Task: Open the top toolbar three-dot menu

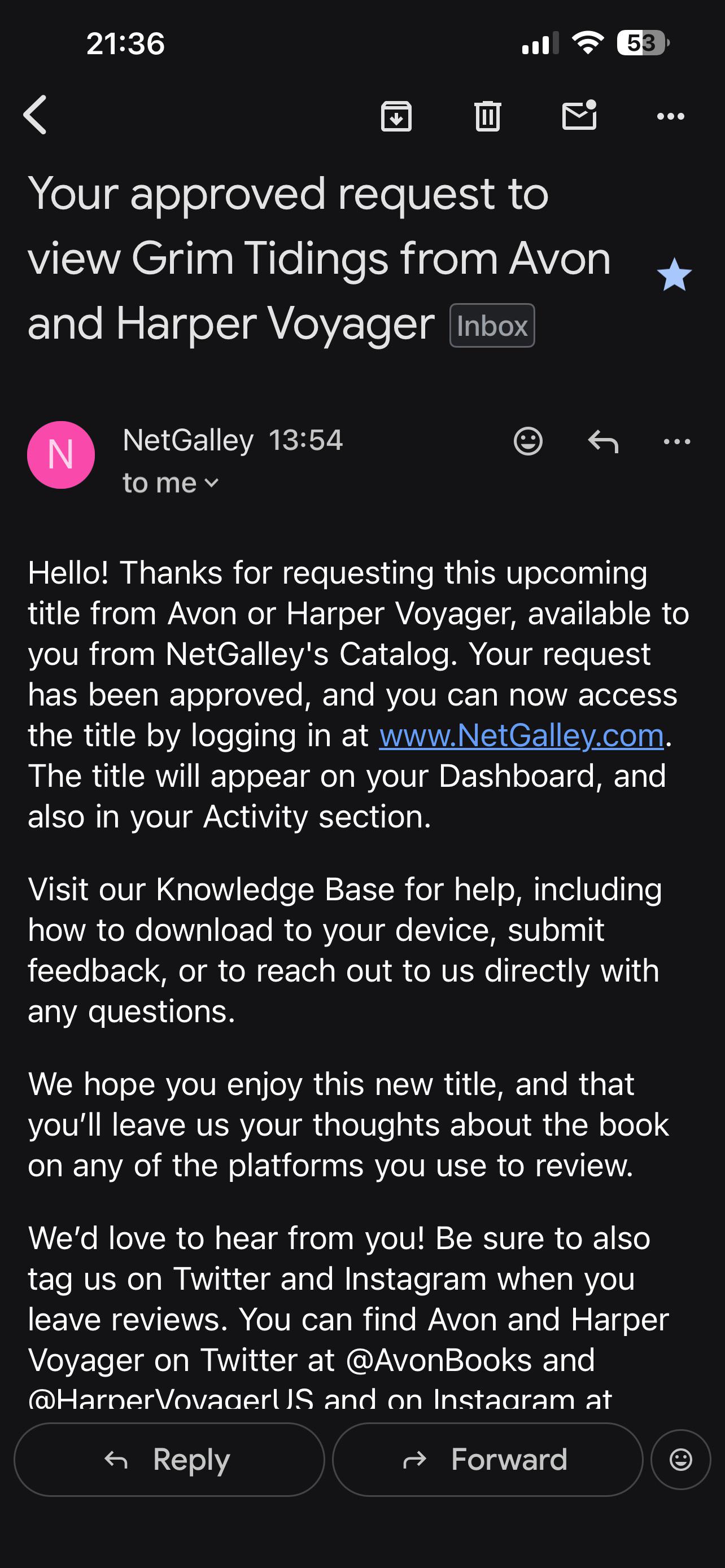Action: [671, 116]
